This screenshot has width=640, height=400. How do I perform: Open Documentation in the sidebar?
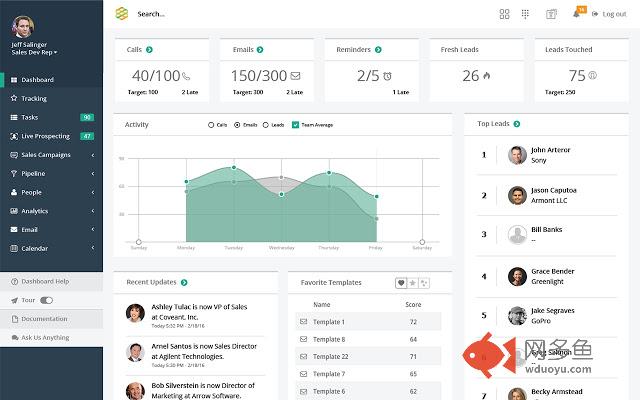tap(51, 319)
